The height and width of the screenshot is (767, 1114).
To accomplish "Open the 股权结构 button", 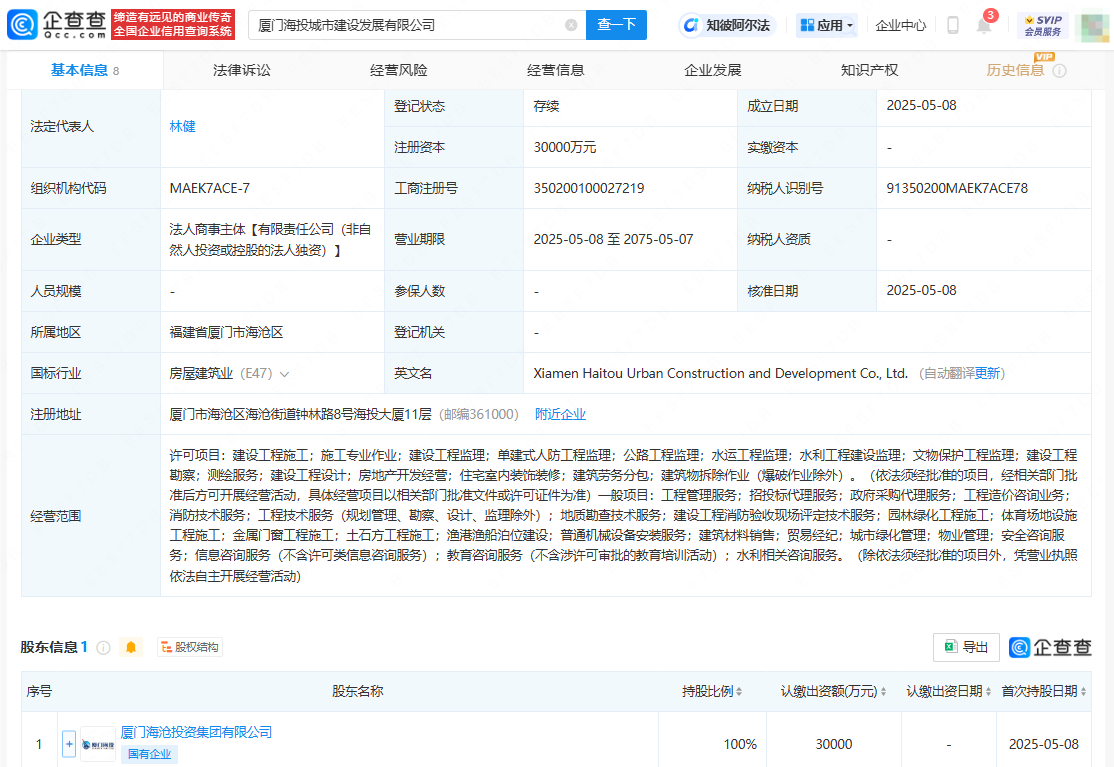I will [x=190, y=647].
